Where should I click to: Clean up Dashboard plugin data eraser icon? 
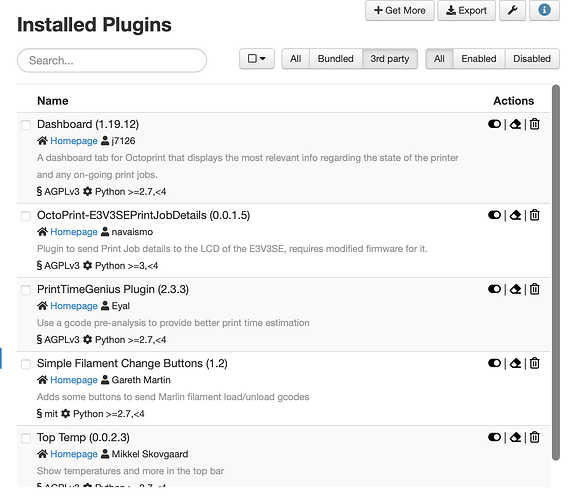pyautogui.click(x=515, y=124)
